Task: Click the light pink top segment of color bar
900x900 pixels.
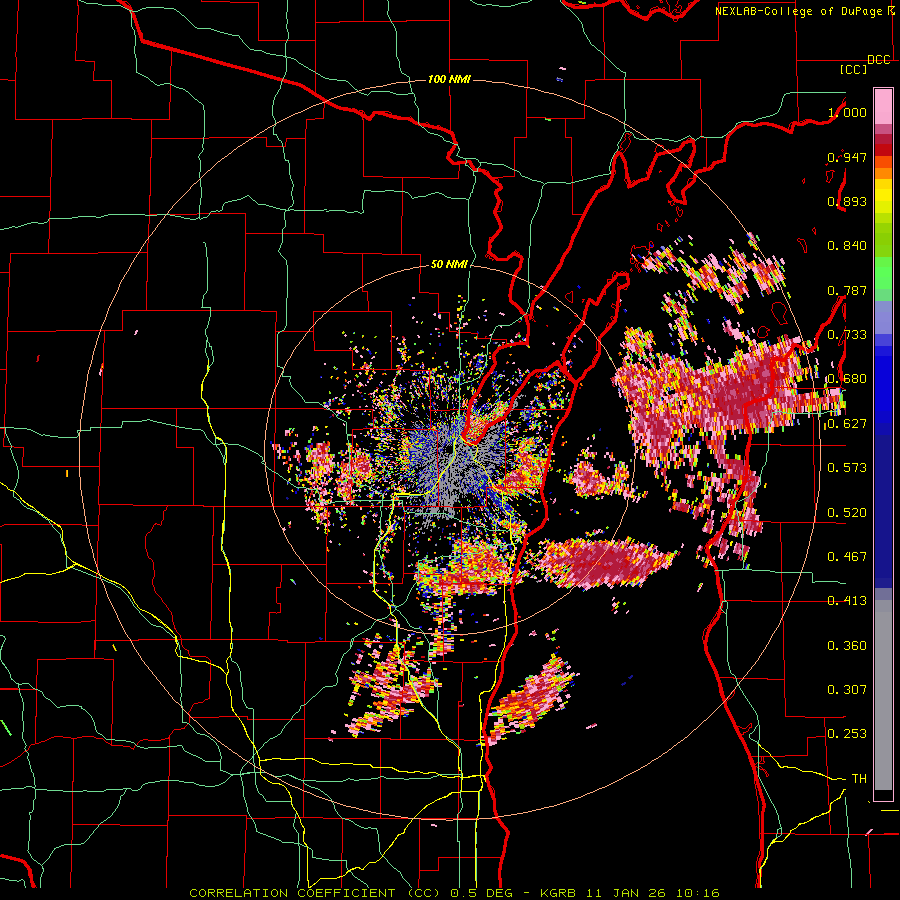Action: (883, 106)
